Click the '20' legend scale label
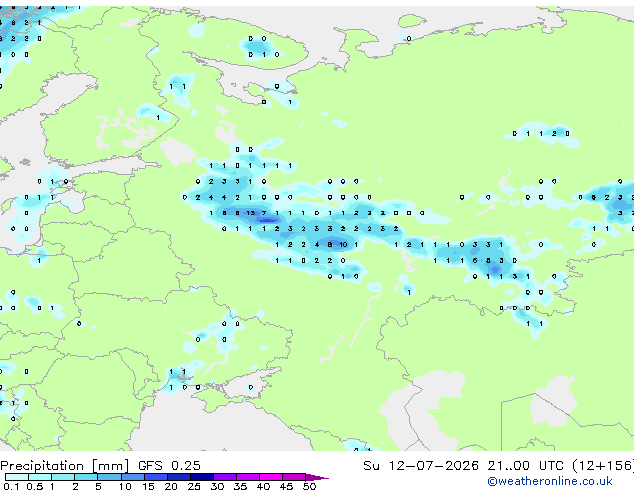The width and height of the screenshot is (634, 490). click(x=171, y=486)
